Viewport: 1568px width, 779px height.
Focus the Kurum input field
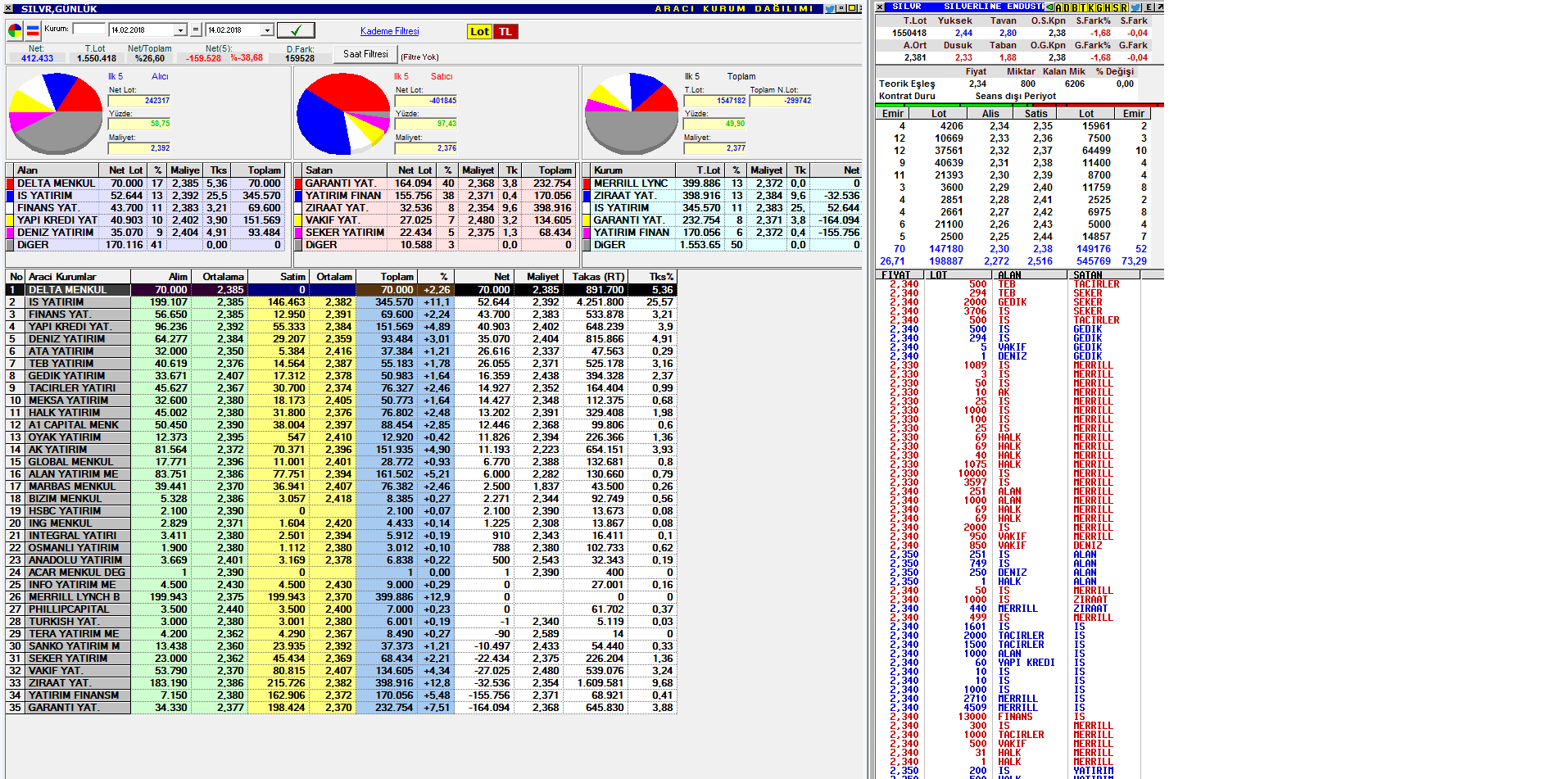(x=89, y=29)
